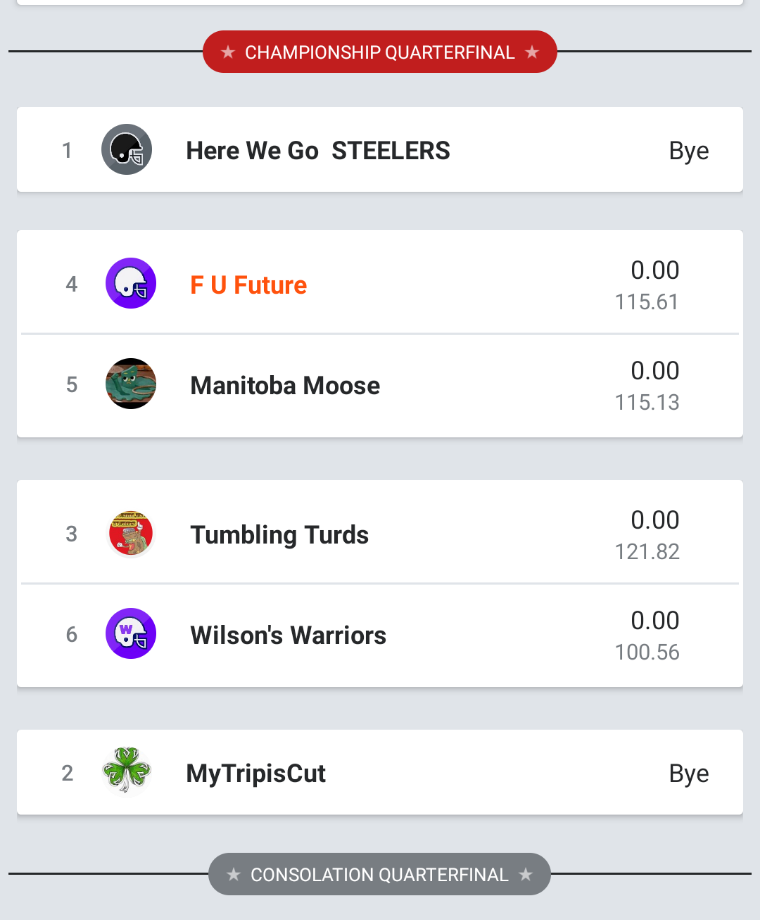Open the Wilson's Warriors purple W helmet icon
Viewport: 760px width, 920px height.
[x=130, y=634]
